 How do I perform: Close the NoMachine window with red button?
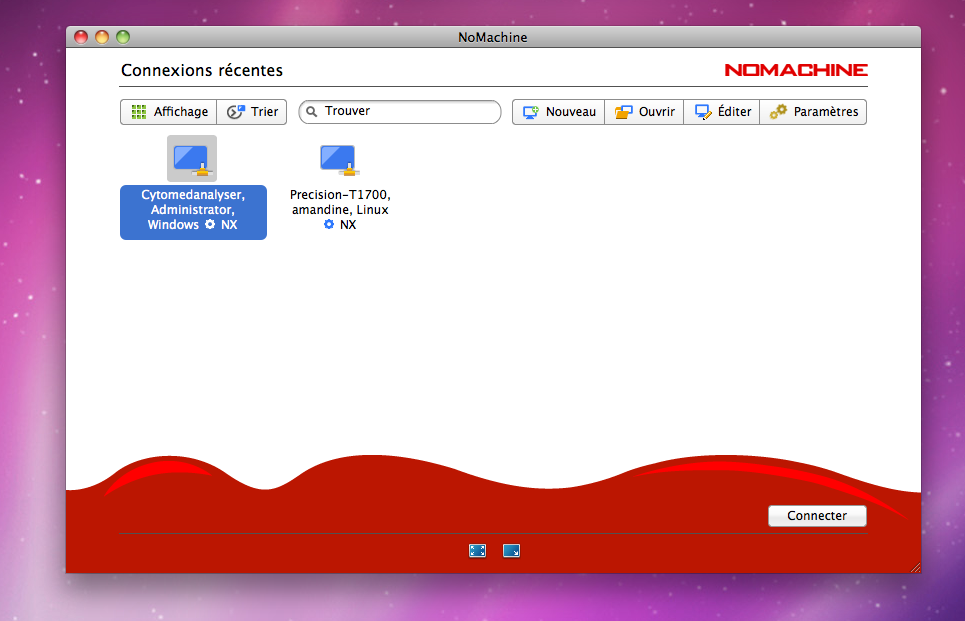click(81, 37)
